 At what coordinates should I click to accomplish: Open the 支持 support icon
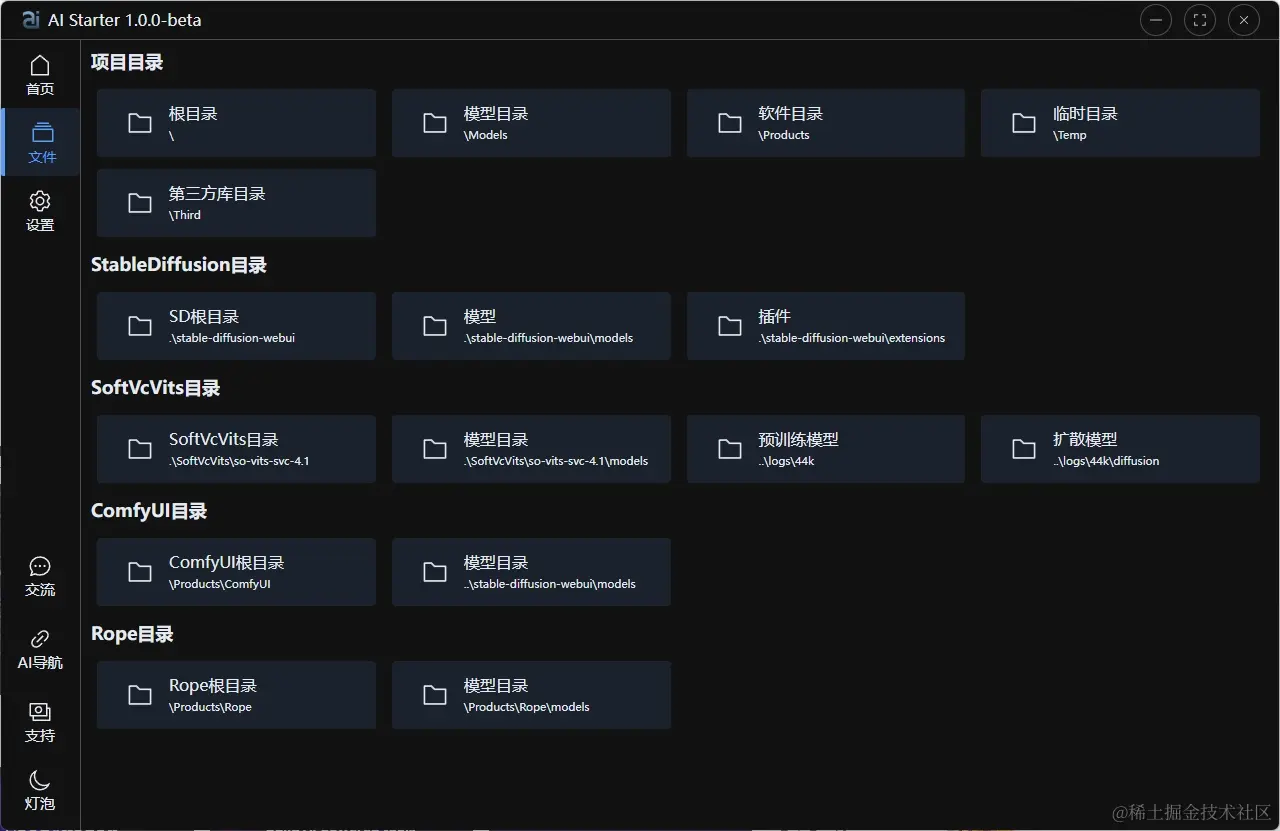pyautogui.click(x=40, y=712)
